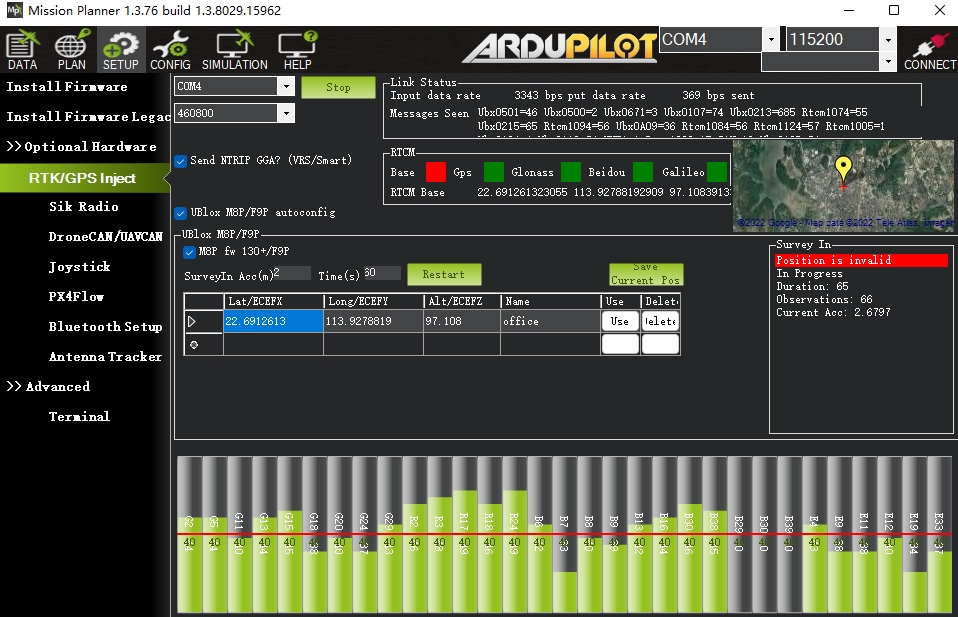This screenshot has height=617, width=958.
Task: Click the Observations: 66 text
Action: coord(824,300)
